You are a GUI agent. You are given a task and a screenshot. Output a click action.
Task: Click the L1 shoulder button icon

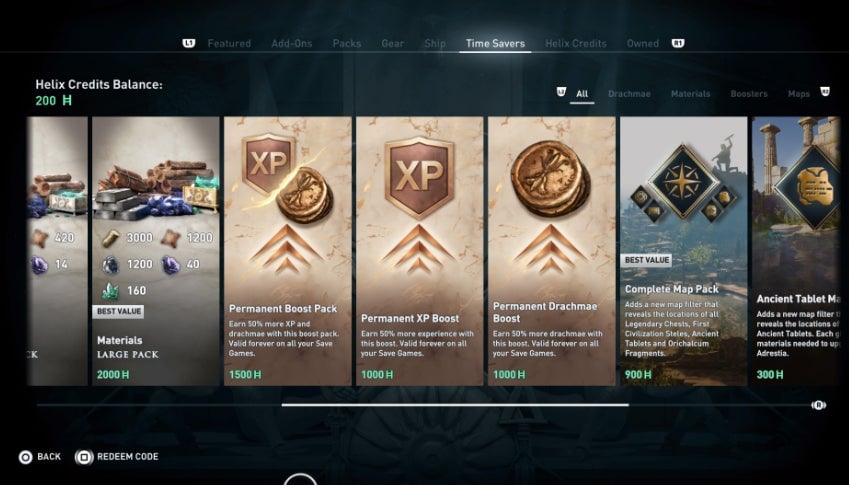click(x=188, y=43)
